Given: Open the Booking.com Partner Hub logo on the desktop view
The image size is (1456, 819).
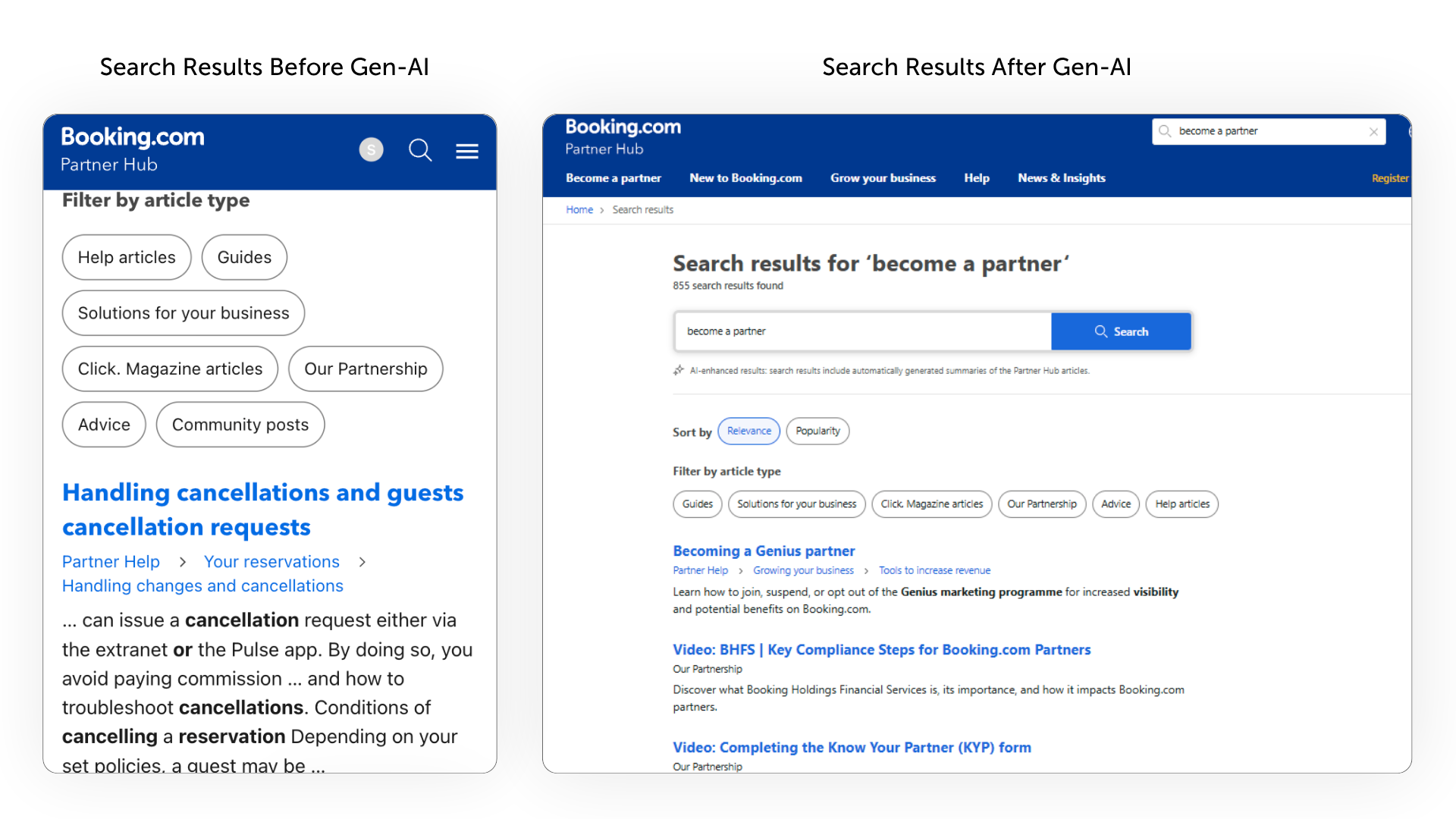Looking at the screenshot, I should [x=623, y=136].
